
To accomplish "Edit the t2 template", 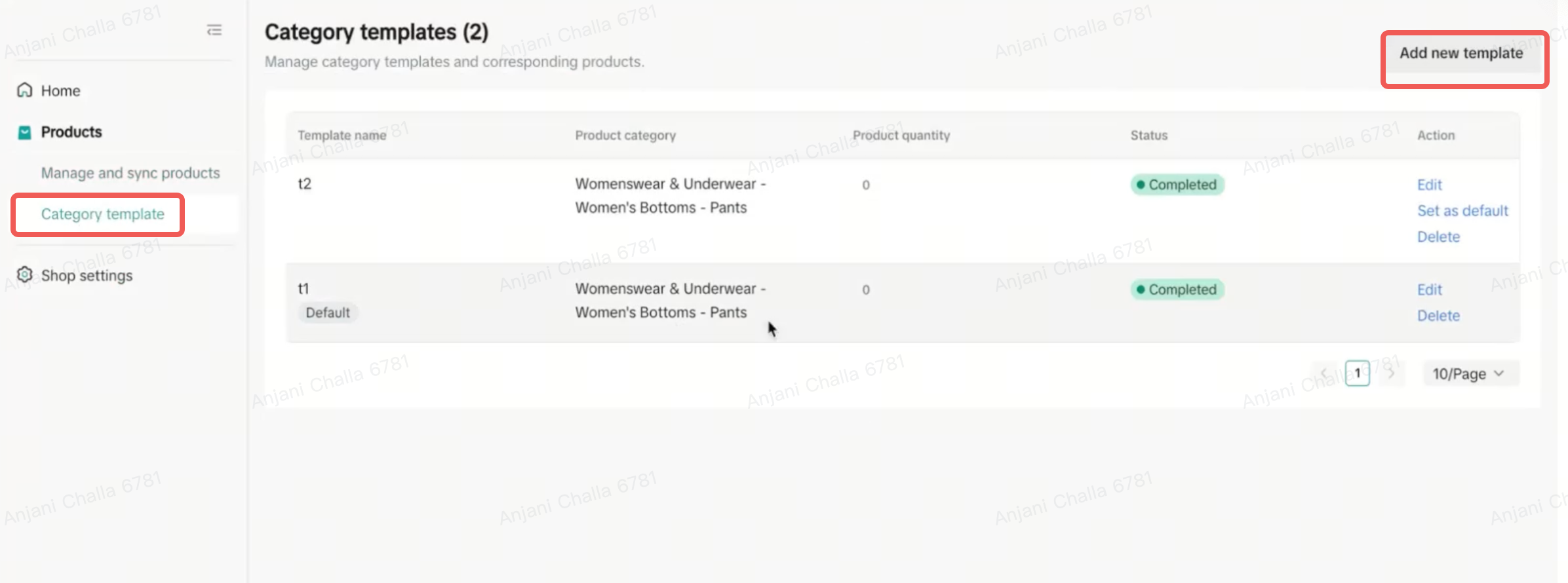I will pos(1429,185).
